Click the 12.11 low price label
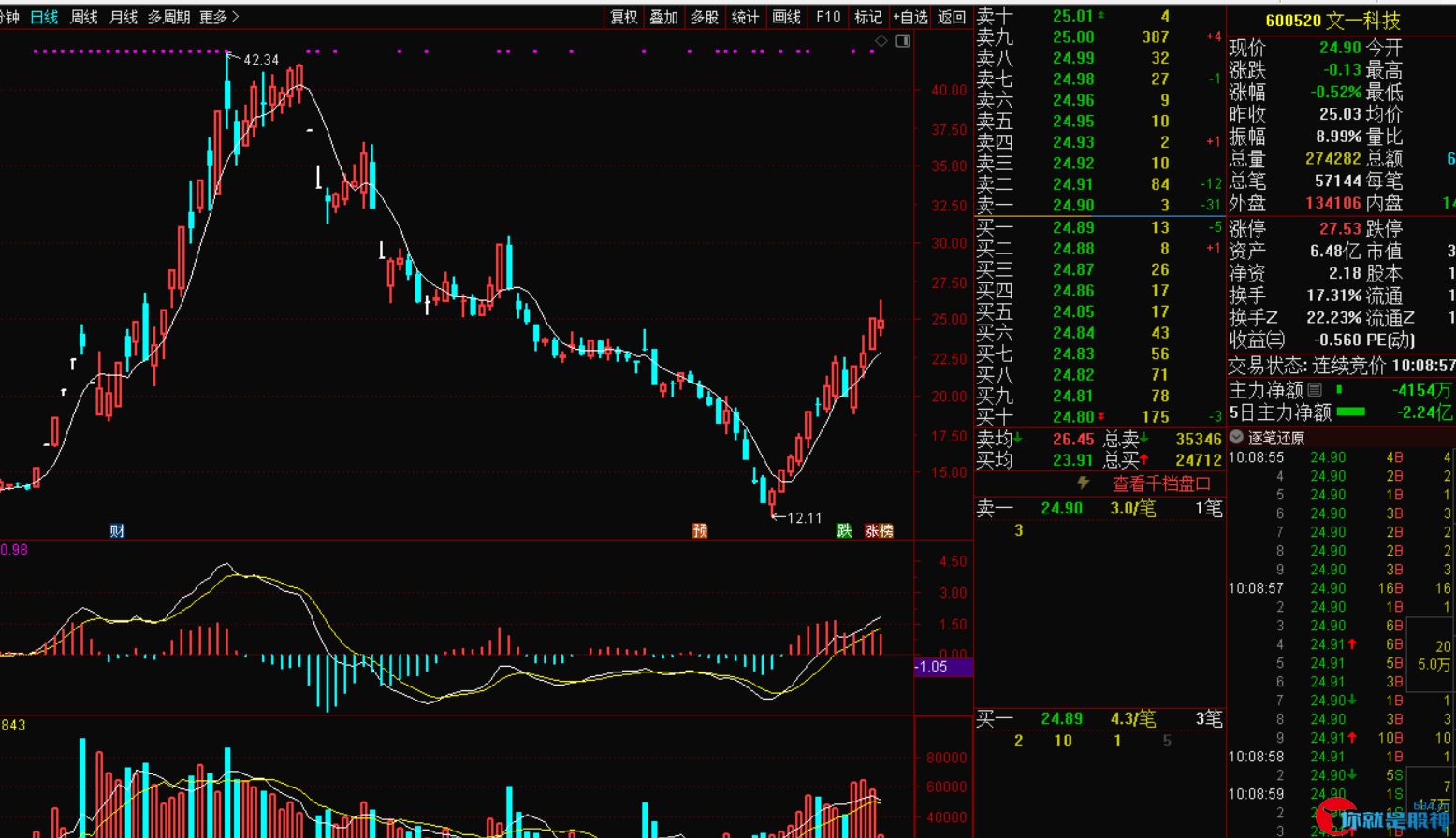Screen dimensions: 1456x838 (805, 517)
